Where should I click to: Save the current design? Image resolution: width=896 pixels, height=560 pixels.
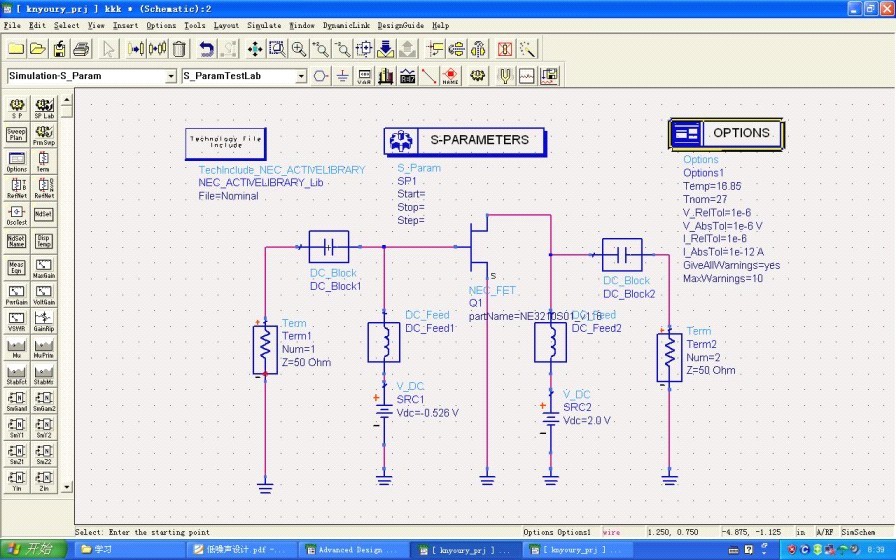[x=59, y=49]
